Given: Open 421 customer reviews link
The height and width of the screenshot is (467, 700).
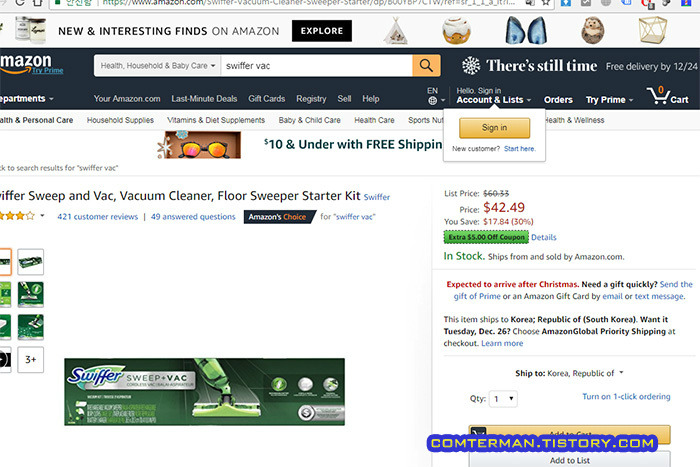Looking at the screenshot, I should [x=97, y=217].
